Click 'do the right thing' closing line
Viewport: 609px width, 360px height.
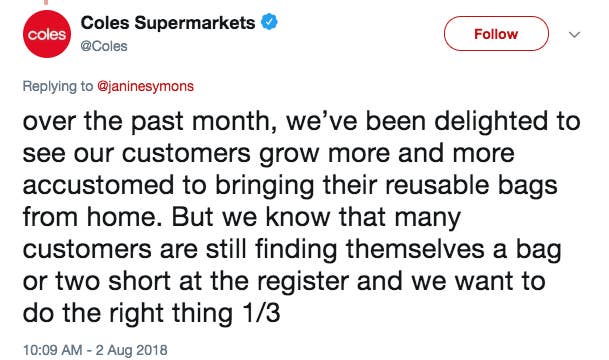pos(128,313)
